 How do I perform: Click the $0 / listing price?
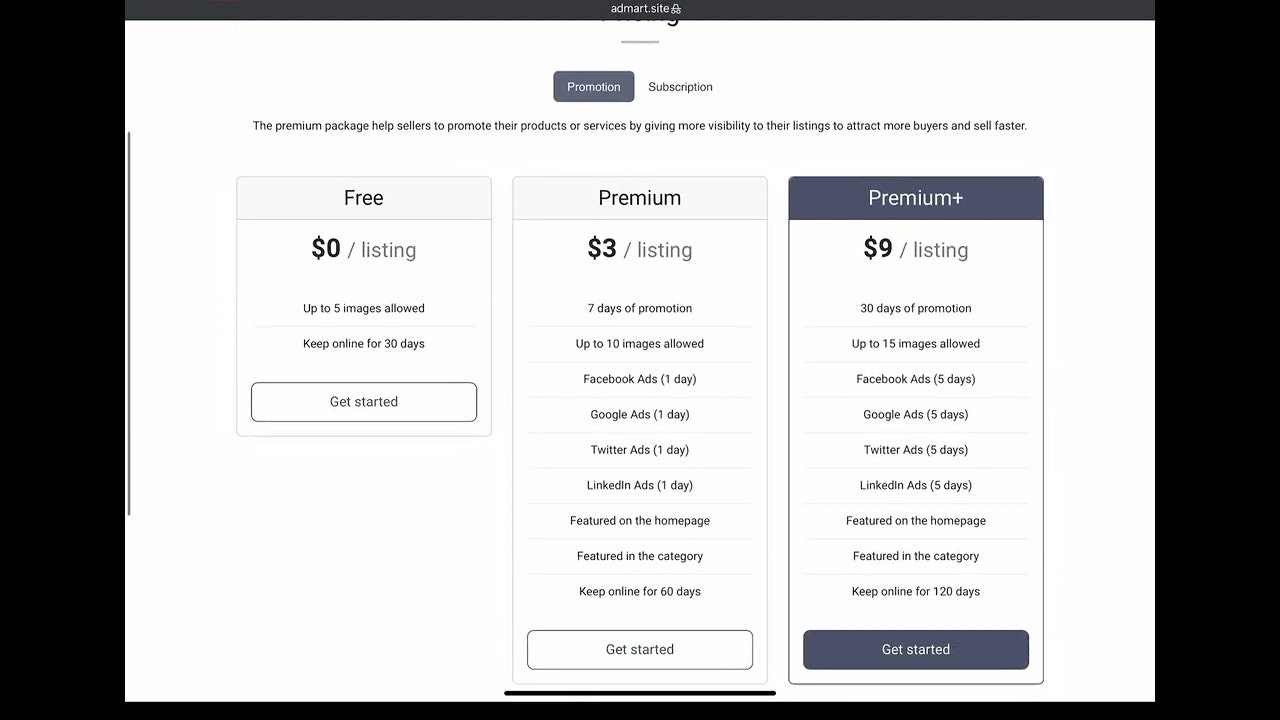click(364, 249)
